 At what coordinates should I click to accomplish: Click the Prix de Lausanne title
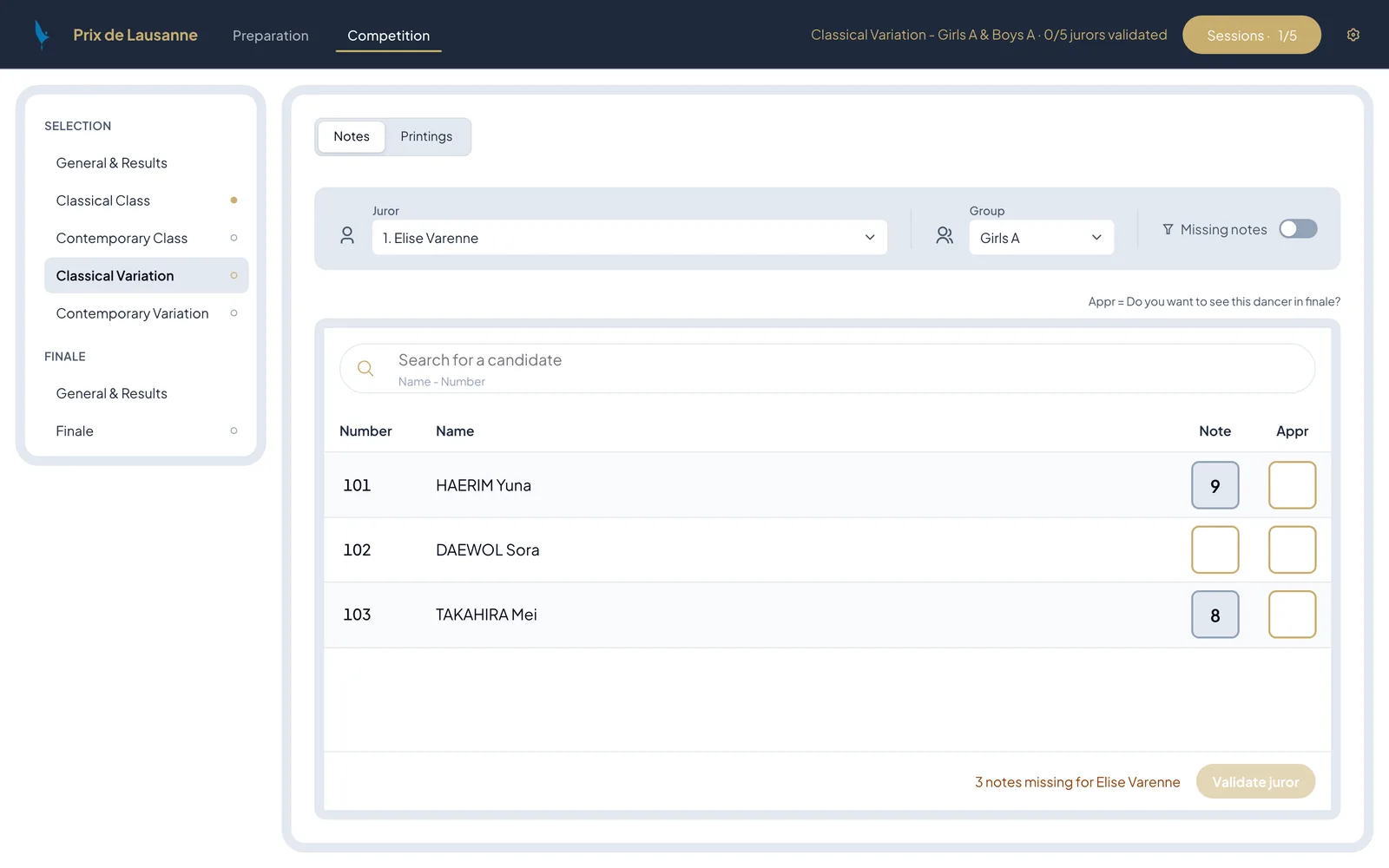(x=135, y=35)
